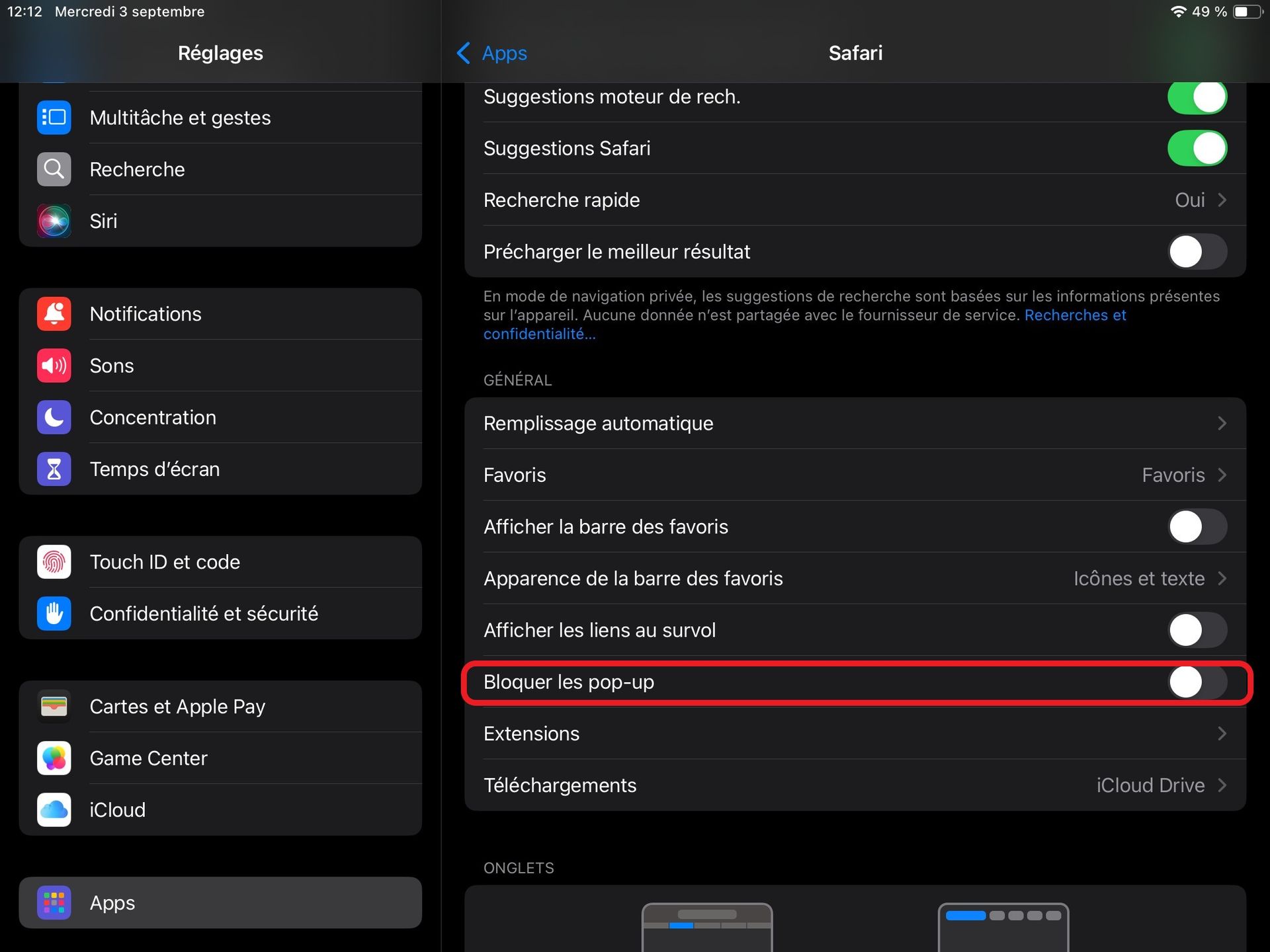The image size is (1270, 952).
Task: Select Concentration in settings sidebar
Action: click(220, 417)
